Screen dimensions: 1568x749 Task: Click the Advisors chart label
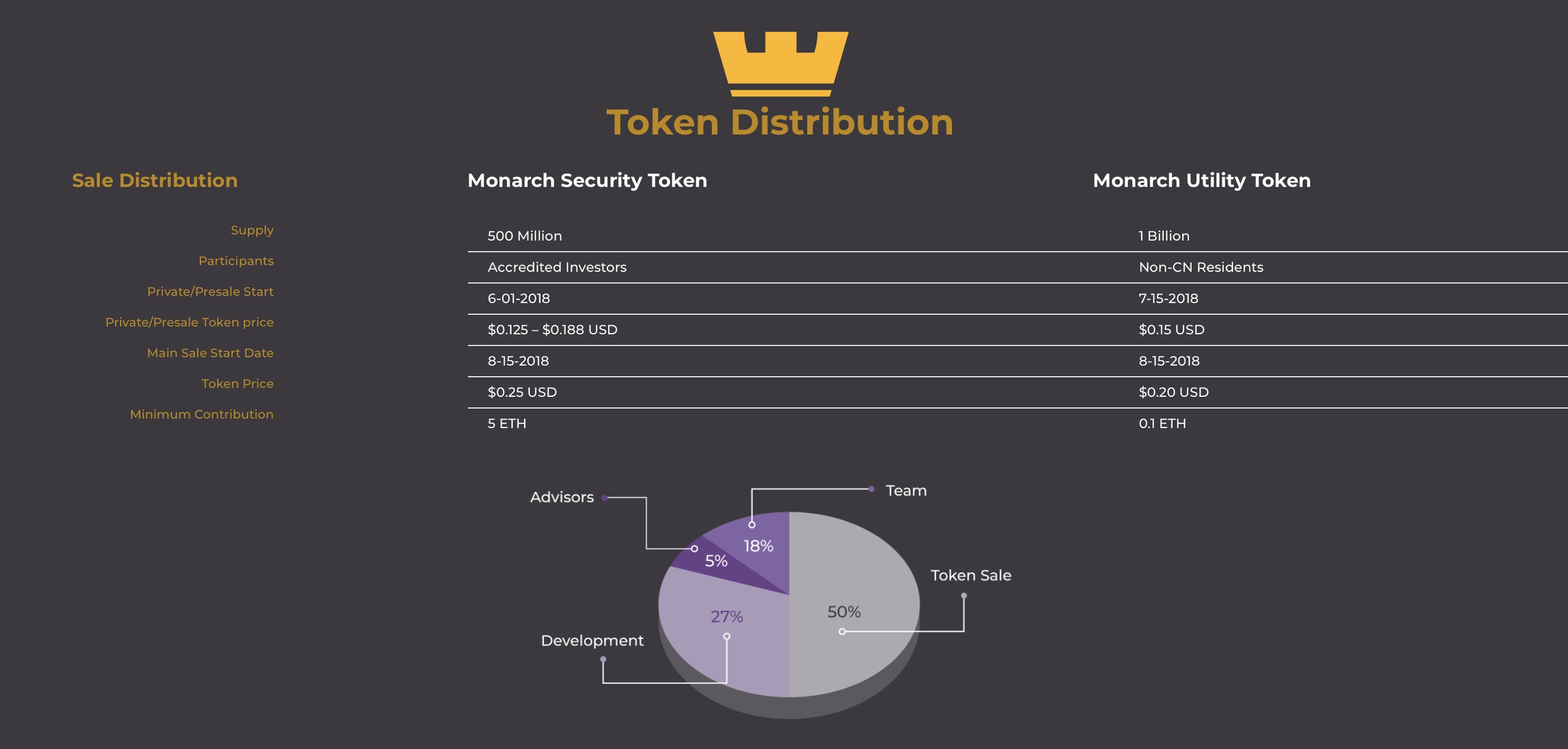point(562,497)
